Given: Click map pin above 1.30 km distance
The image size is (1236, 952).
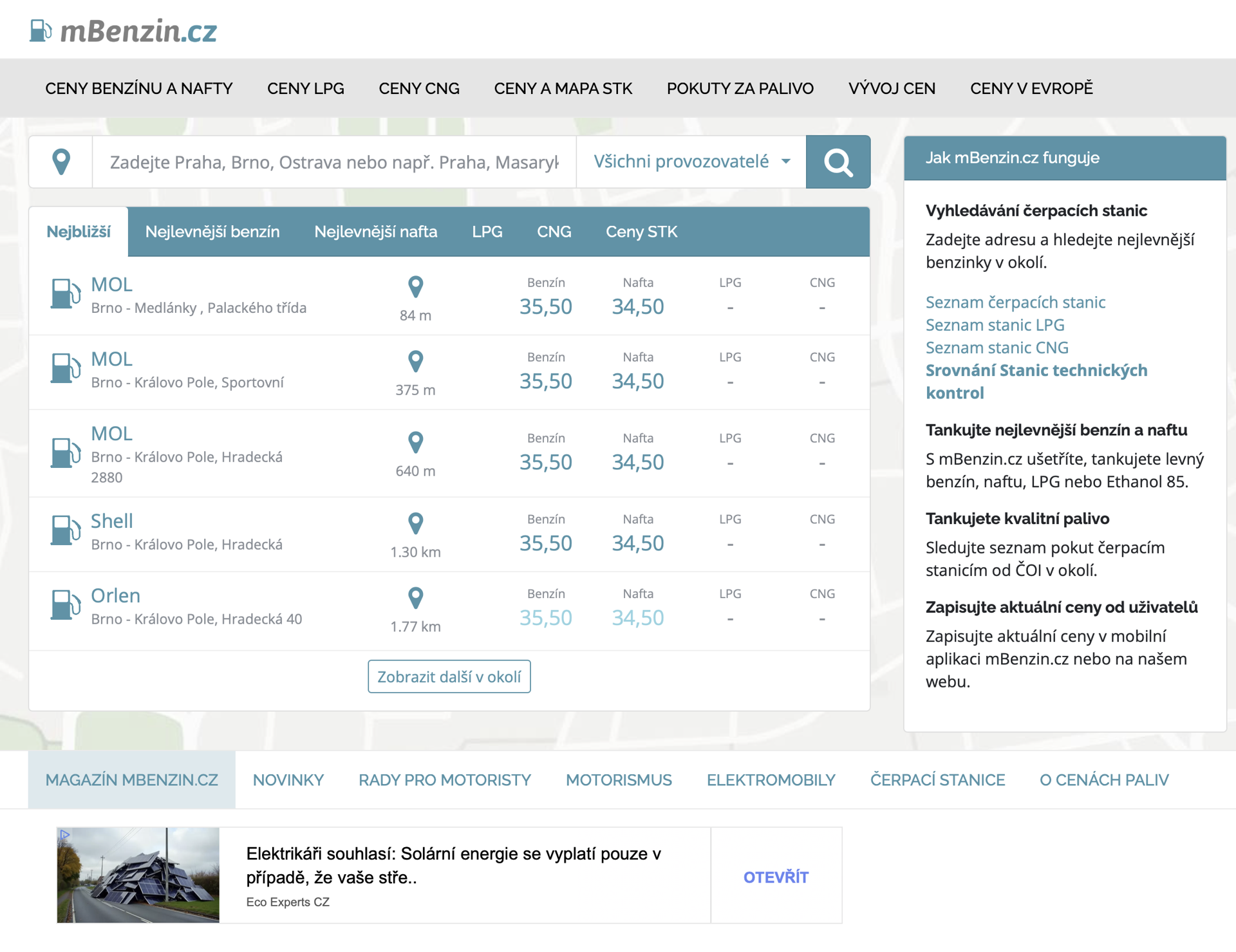Looking at the screenshot, I should (416, 523).
